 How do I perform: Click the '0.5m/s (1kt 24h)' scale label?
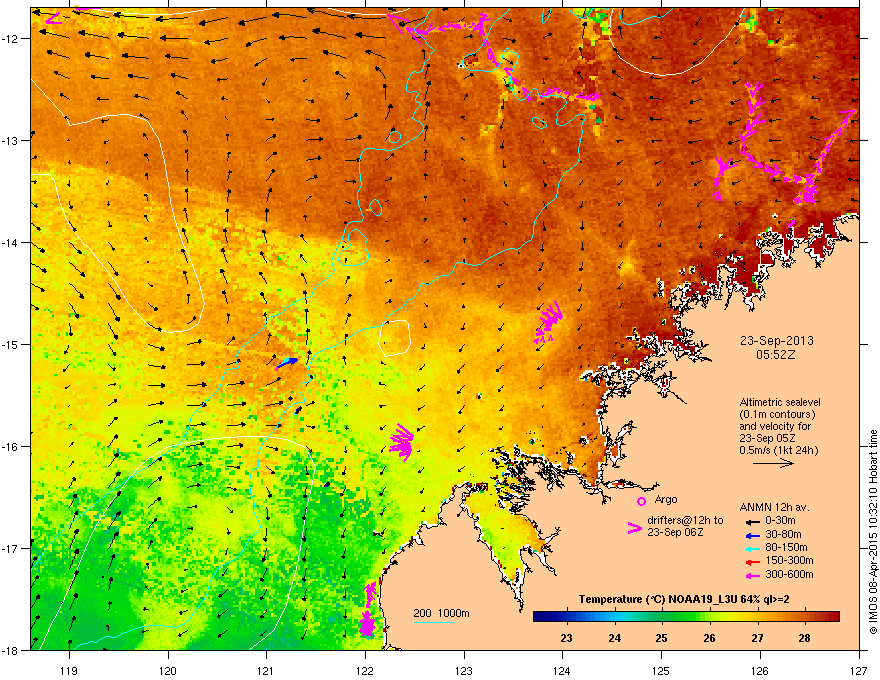point(778,451)
